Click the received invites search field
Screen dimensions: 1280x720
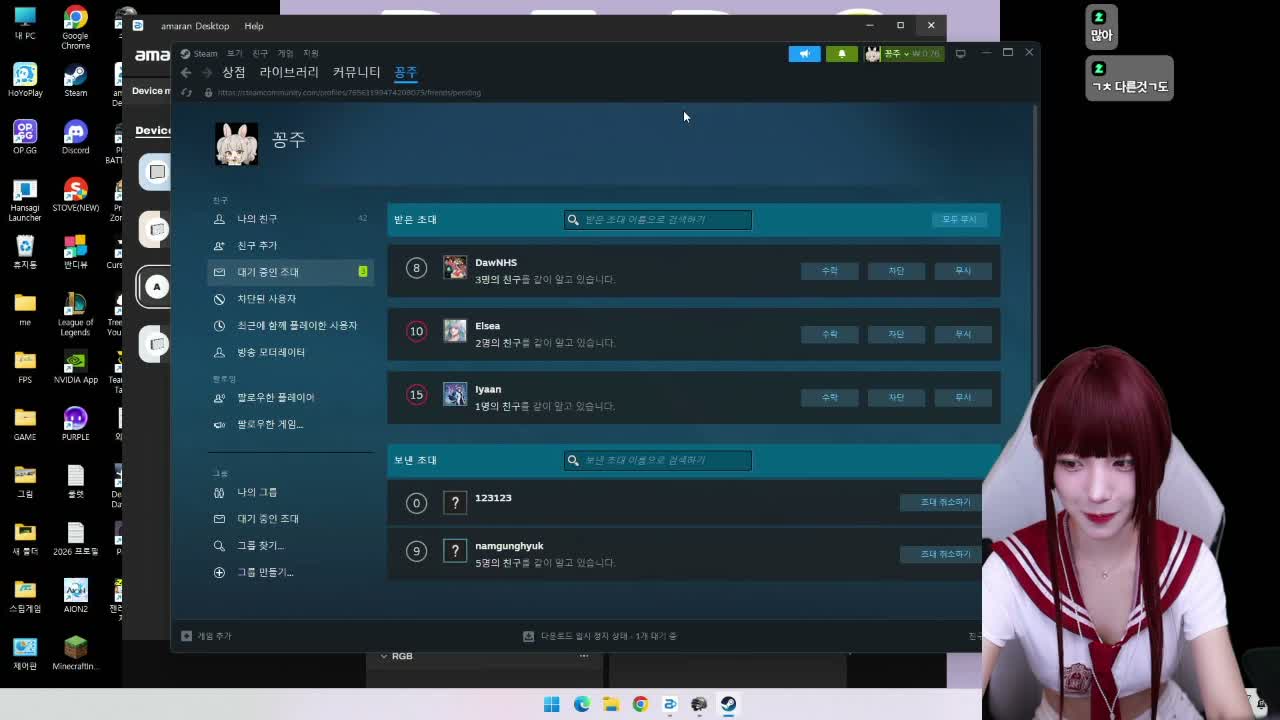click(658, 219)
